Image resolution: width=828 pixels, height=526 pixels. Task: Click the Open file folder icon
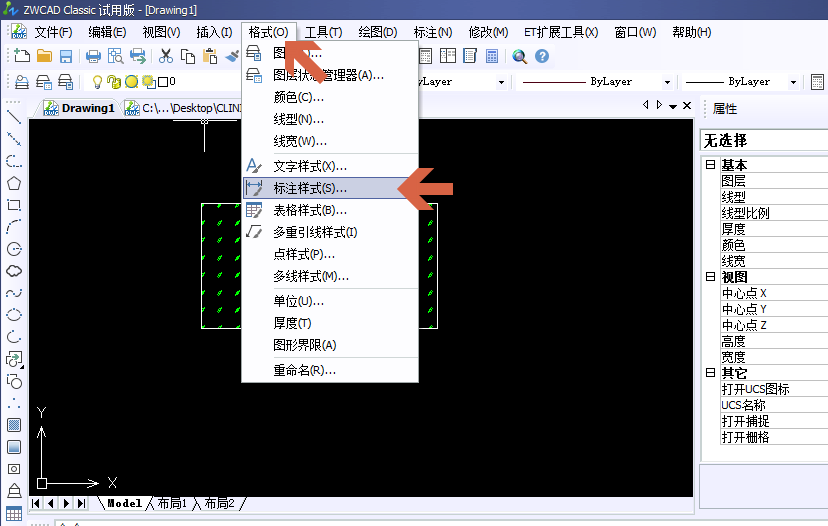pyautogui.click(x=44, y=56)
